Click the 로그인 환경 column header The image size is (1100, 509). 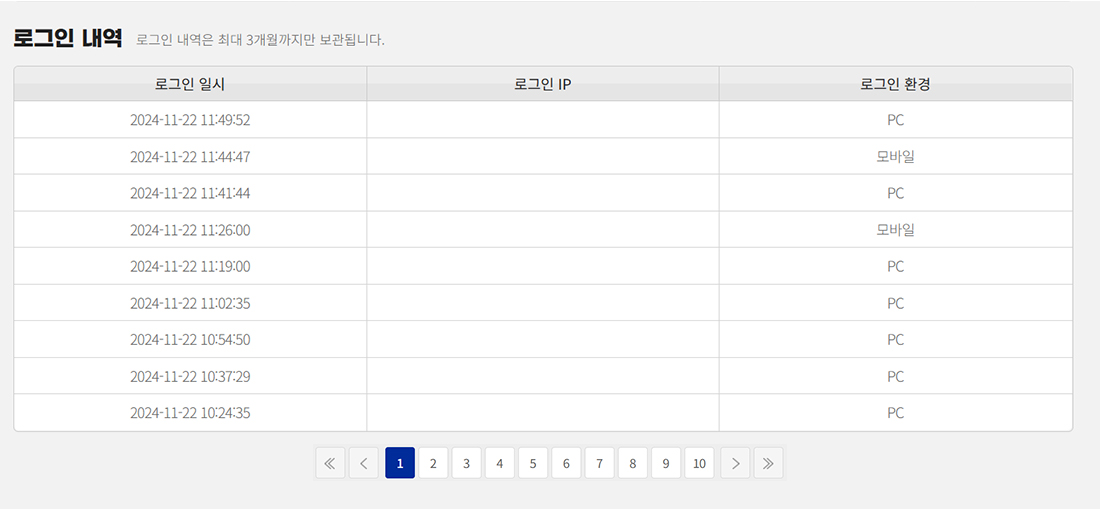click(x=896, y=84)
